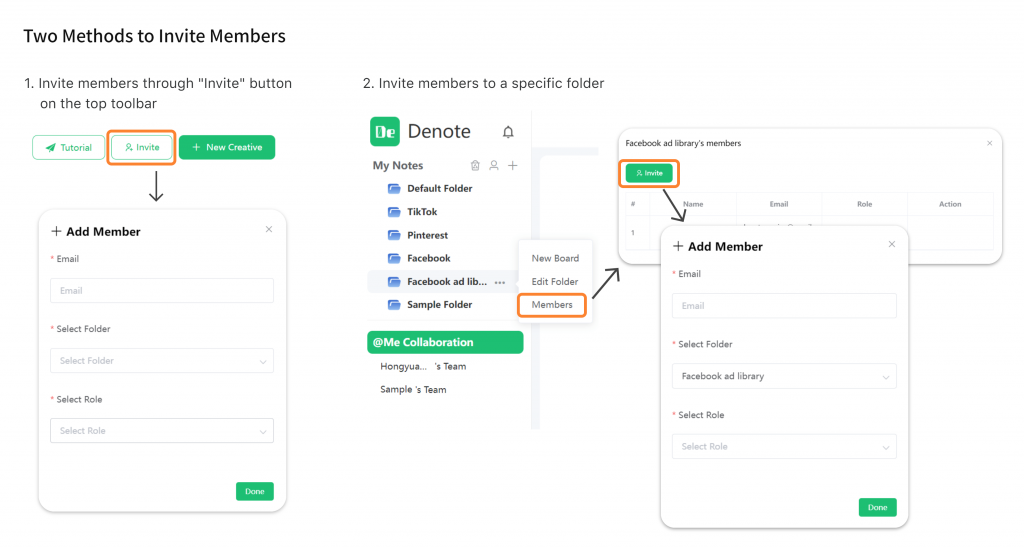Click Done in the left Add Member dialog
The width and height of the screenshot is (1024, 548).
click(255, 491)
